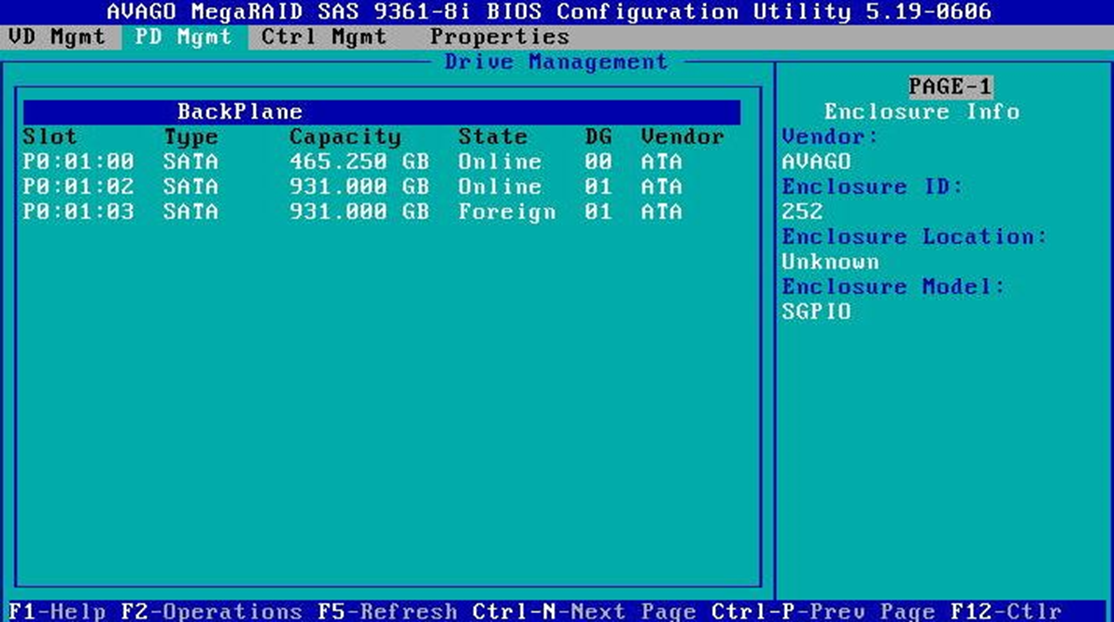The image size is (1114, 622).
Task: Switch to the Ctrl Mgmt tab
Action: click(x=323, y=37)
